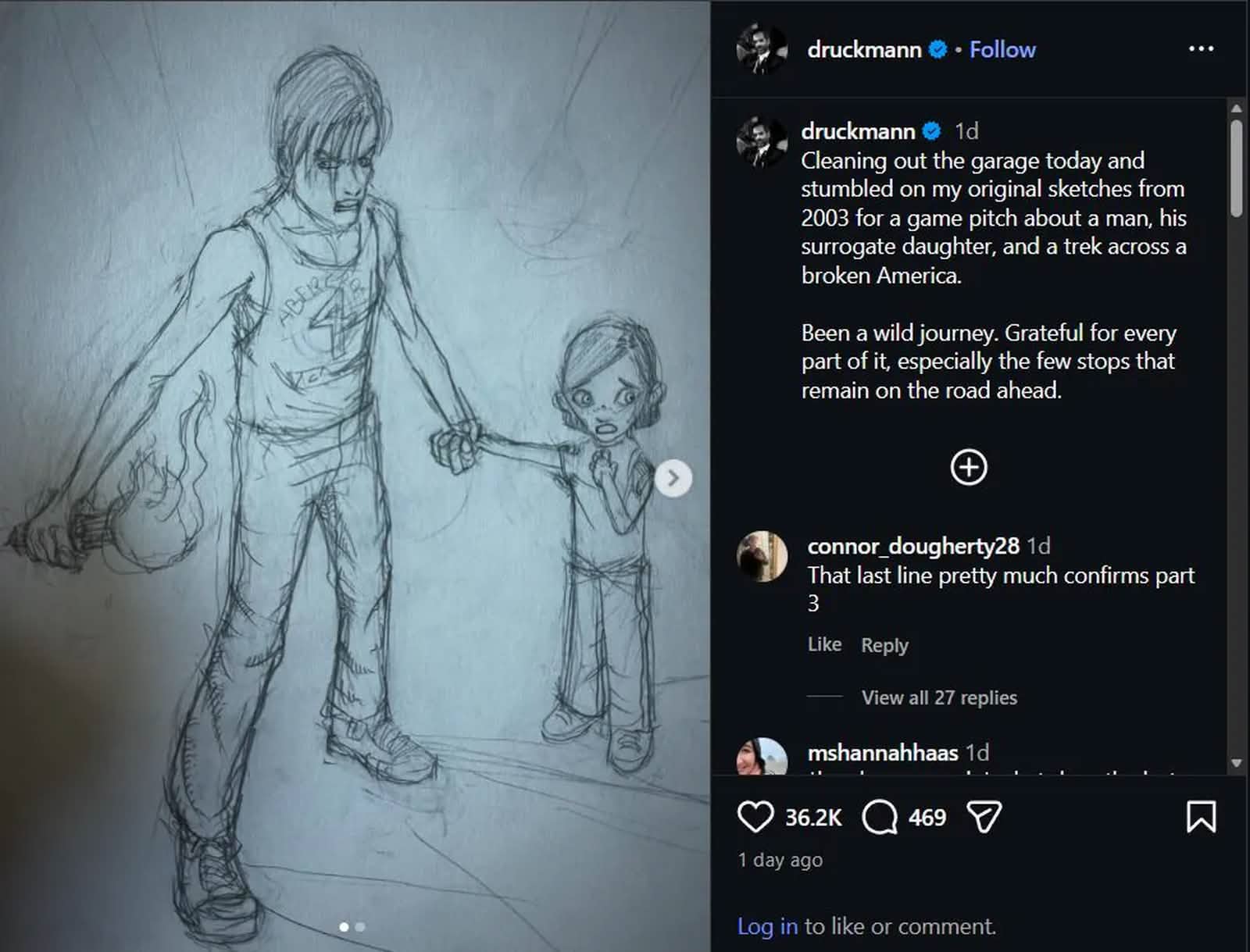Follow druckmann via the Follow link

pos(1002,49)
